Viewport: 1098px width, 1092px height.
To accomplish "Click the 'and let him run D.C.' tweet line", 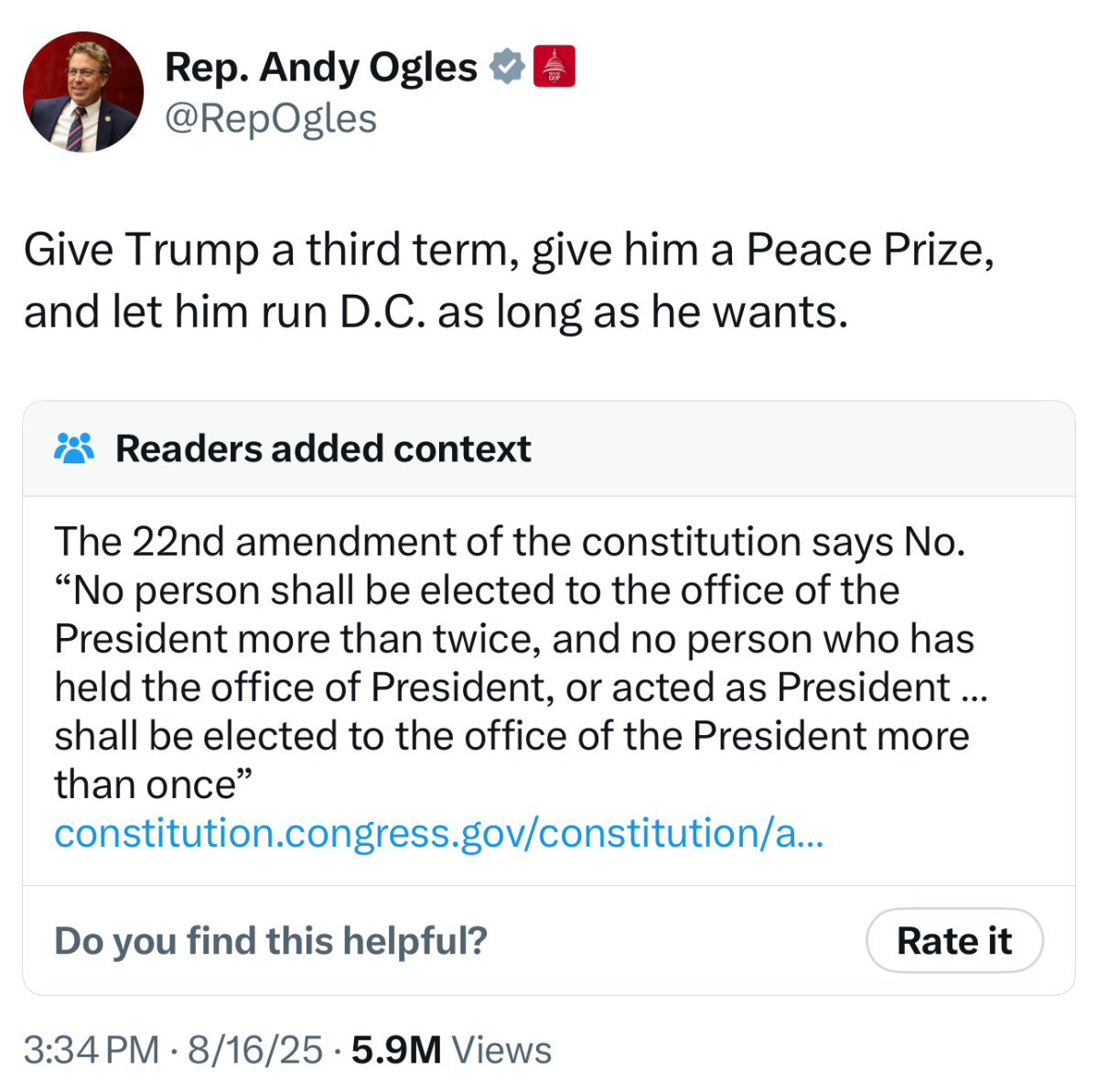I will coord(436,311).
